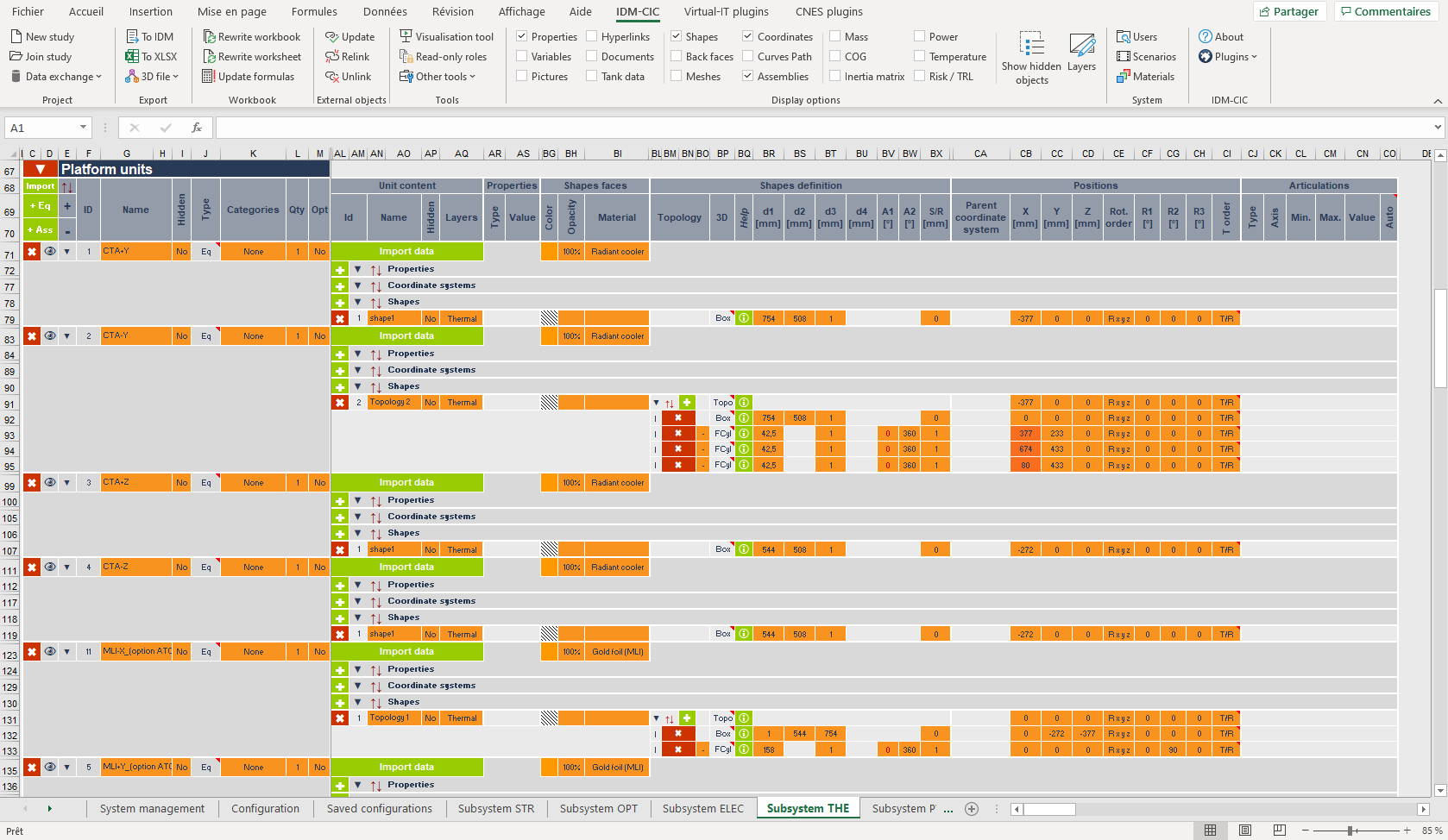Screen dimensions: 1448x840
Task: Click the Partager button
Action: 1289,11
